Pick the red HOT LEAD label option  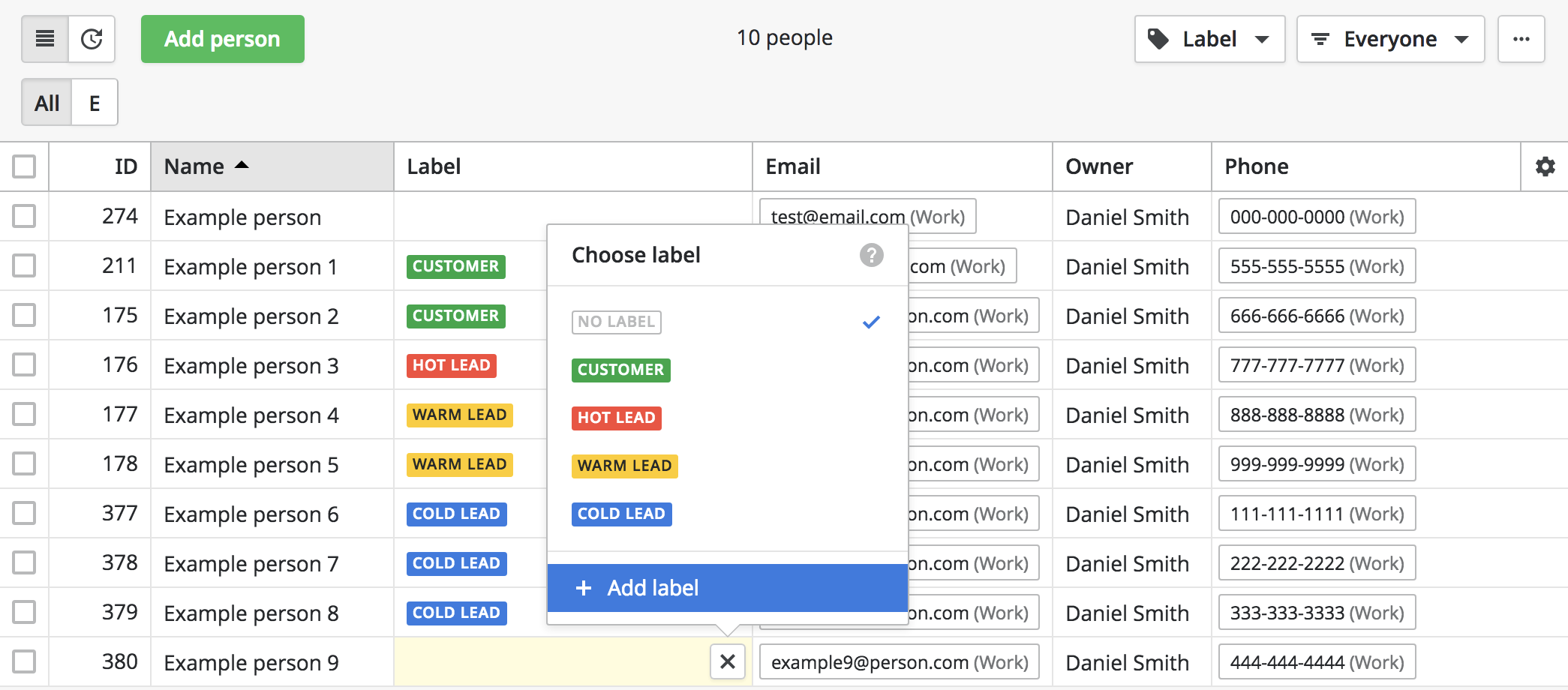point(616,418)
